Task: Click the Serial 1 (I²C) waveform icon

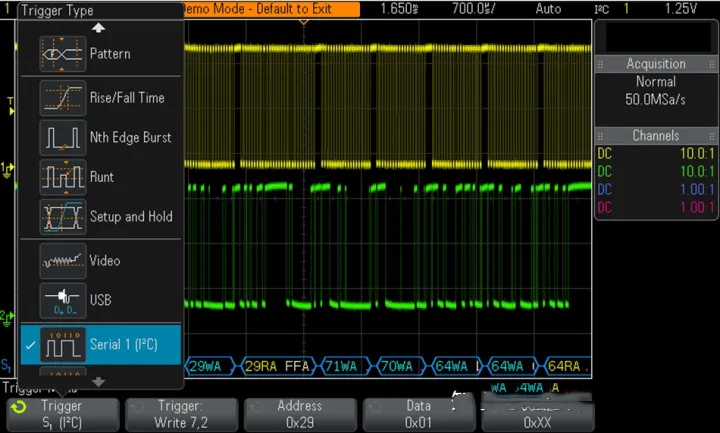Action: coord(62,344)
